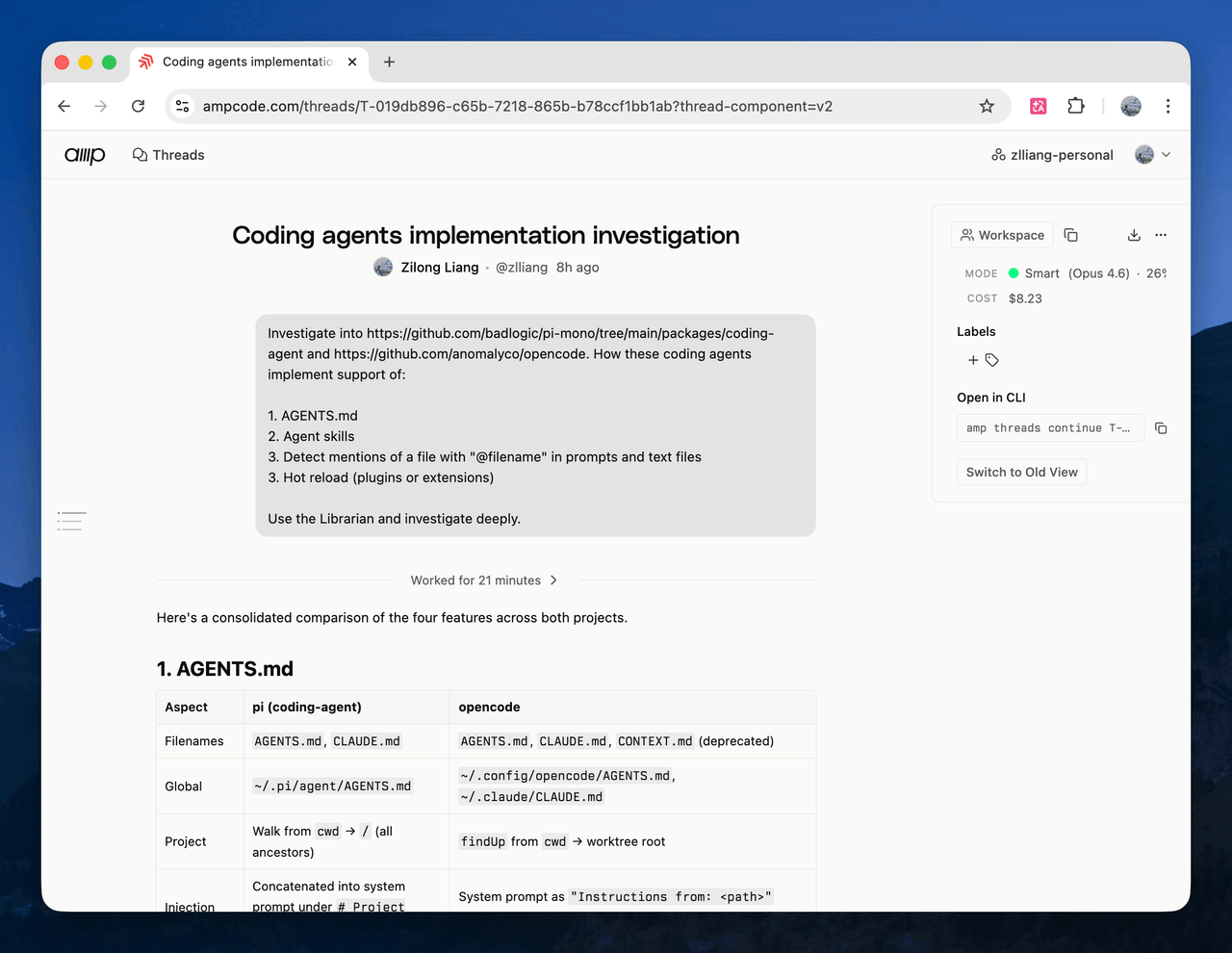Expand the Worked for 21 minutes section
Viewport: 1232px width, 953px height.
[x=484, y=580]
